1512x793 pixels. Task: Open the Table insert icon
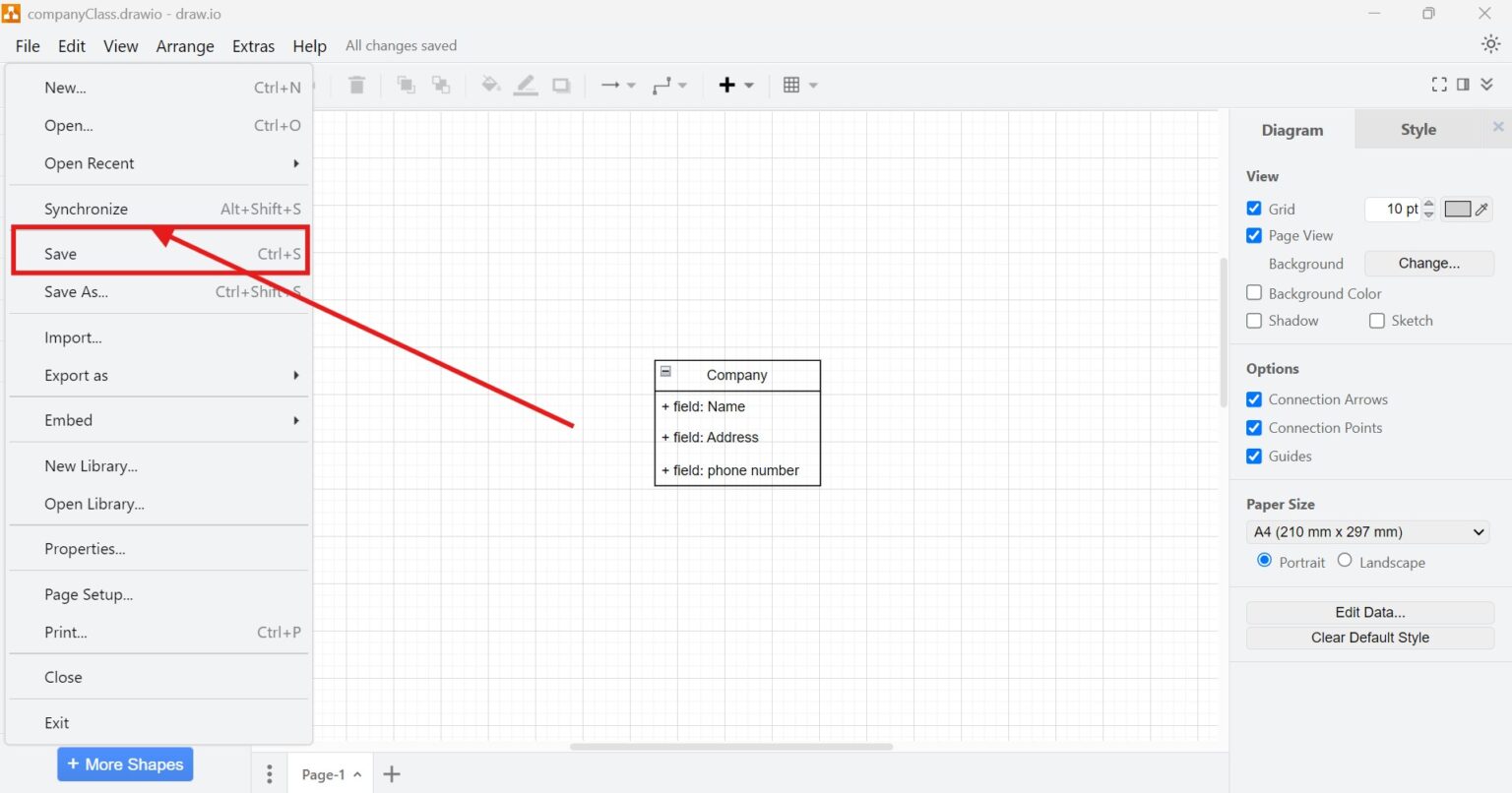(x=793, y=85)
